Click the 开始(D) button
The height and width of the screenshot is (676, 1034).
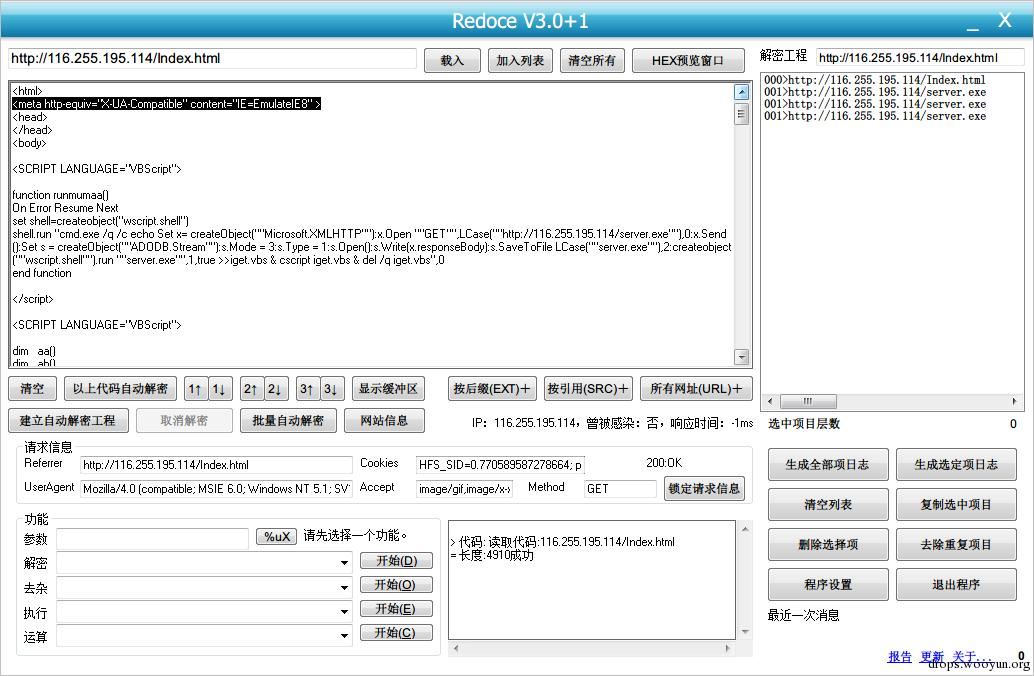396,561
